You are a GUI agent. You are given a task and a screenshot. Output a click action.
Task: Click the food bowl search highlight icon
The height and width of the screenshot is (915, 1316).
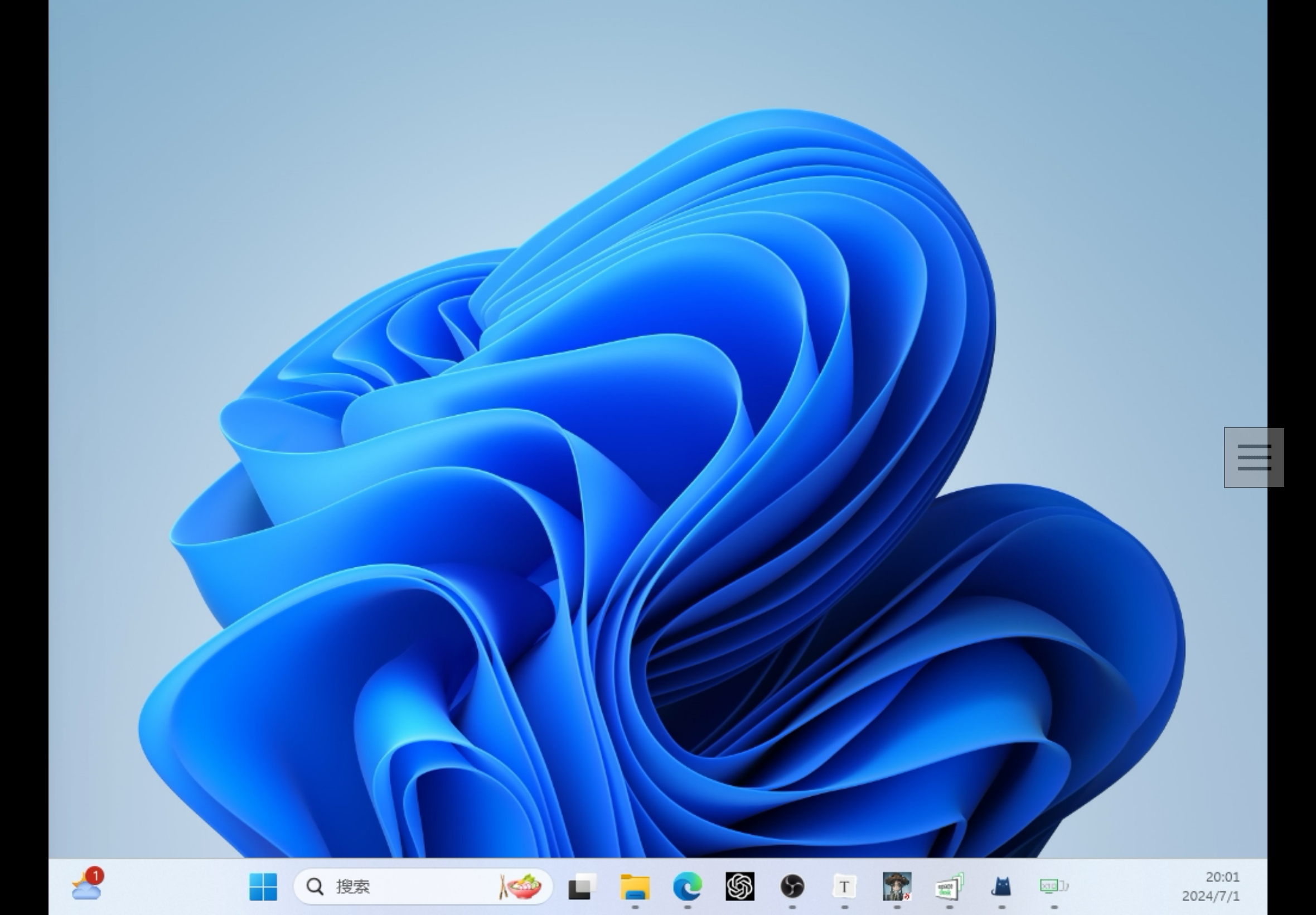point(520,887)
